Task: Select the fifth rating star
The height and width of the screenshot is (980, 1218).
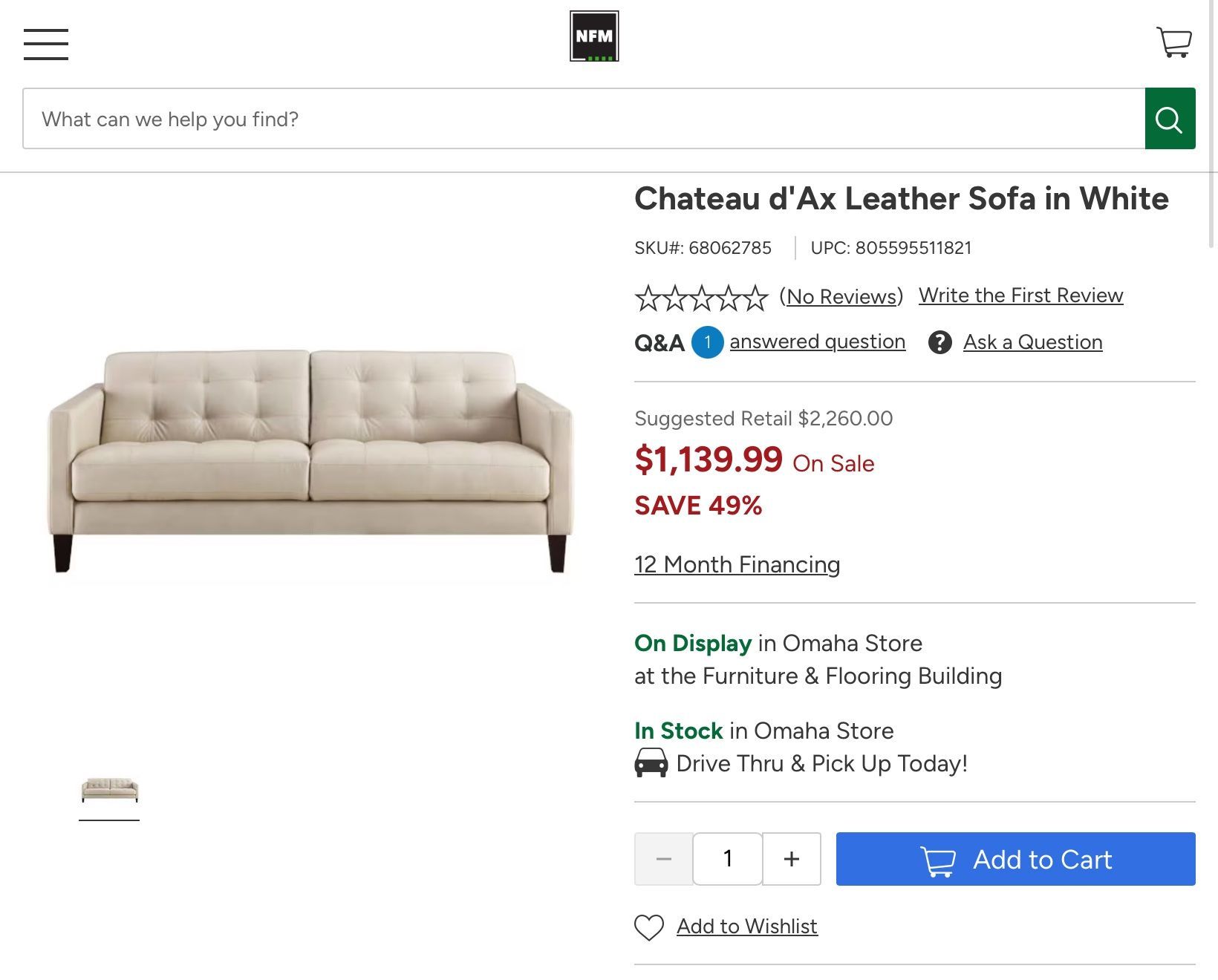Action: coord(753,296)
